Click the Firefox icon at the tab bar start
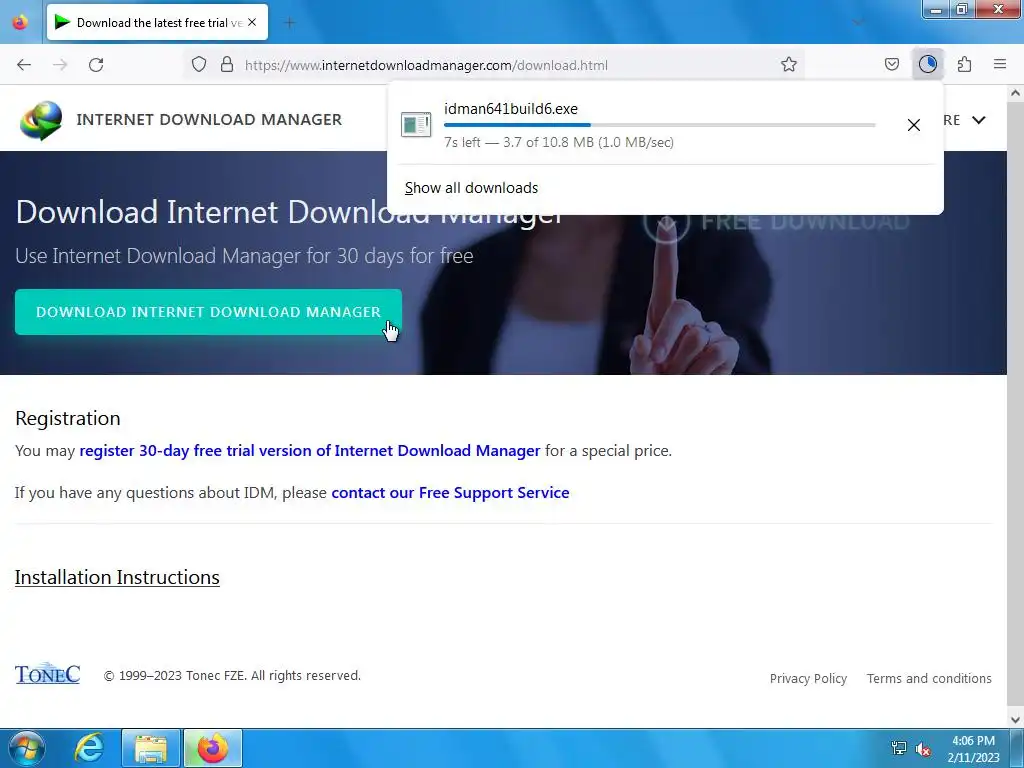This screenshot has height=768, width=1024. coord(20,22)
